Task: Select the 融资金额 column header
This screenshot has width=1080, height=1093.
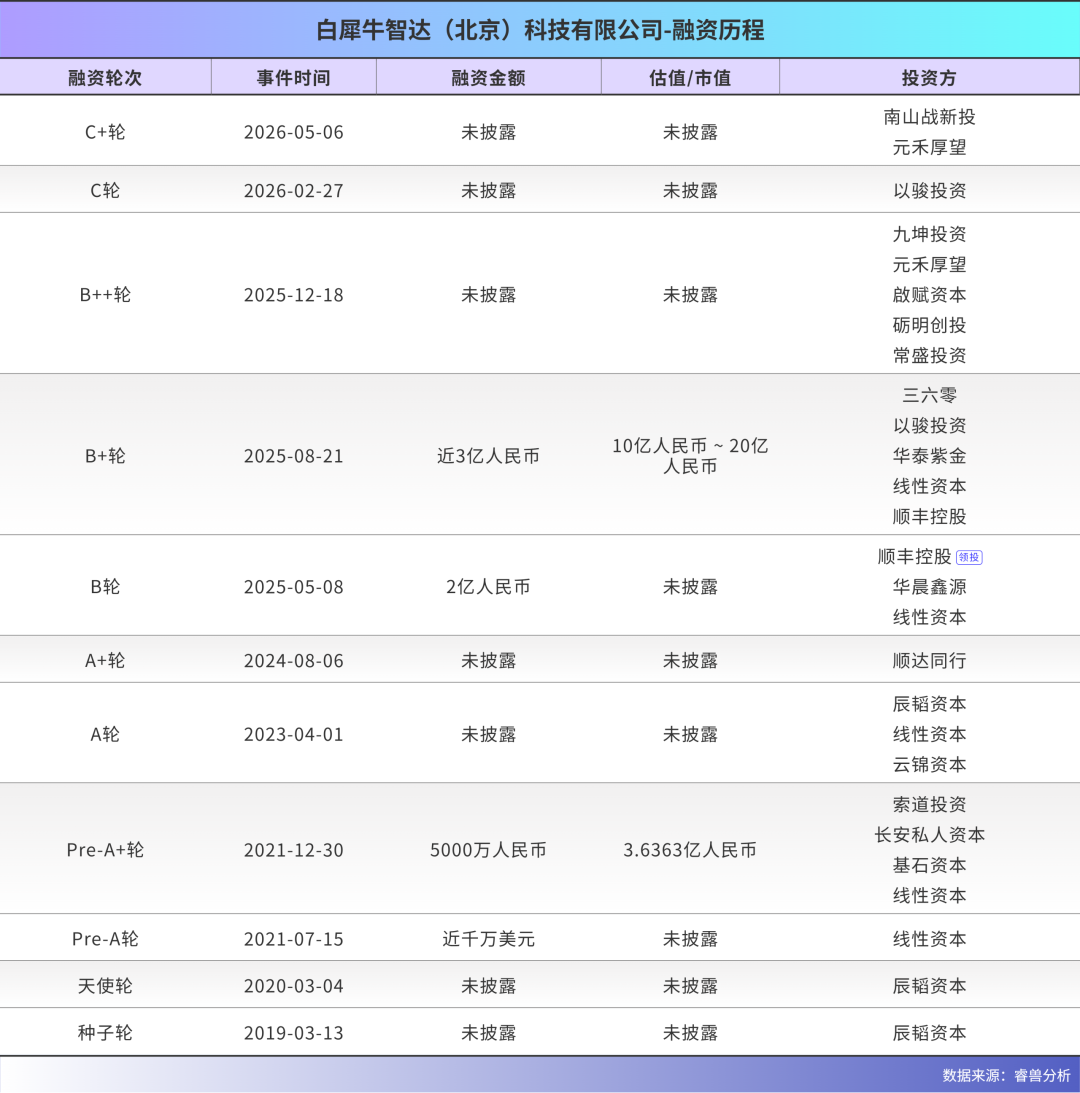Action: pos(488,77)
